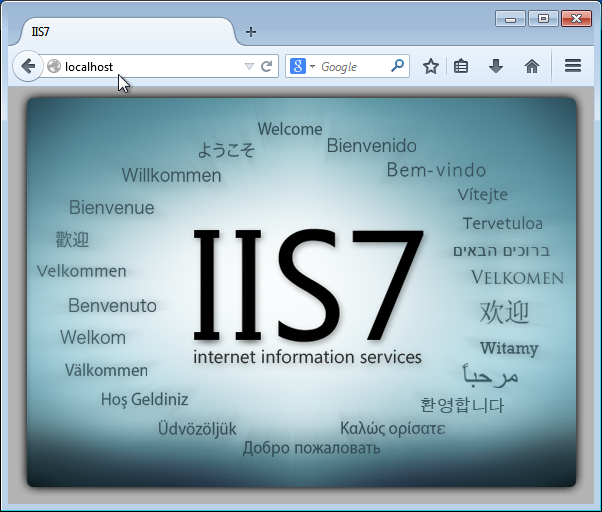Click the Chinese "欢迎" text
This screenshot has height=512, width=602.
pyautogui.click(x=504, y=312)
